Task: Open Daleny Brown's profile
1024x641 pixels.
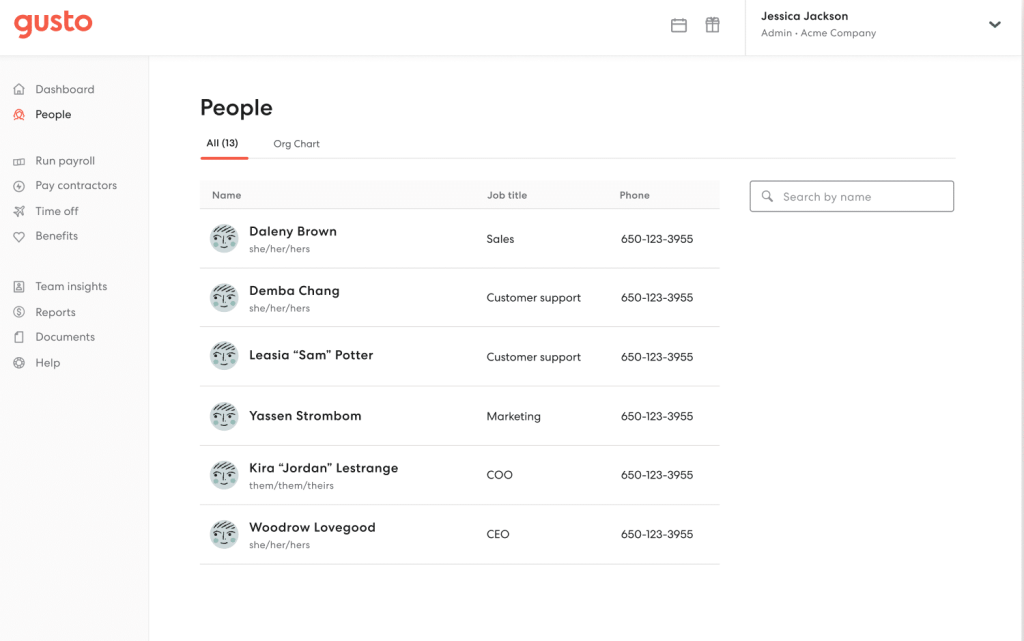Action: point(293,232)
